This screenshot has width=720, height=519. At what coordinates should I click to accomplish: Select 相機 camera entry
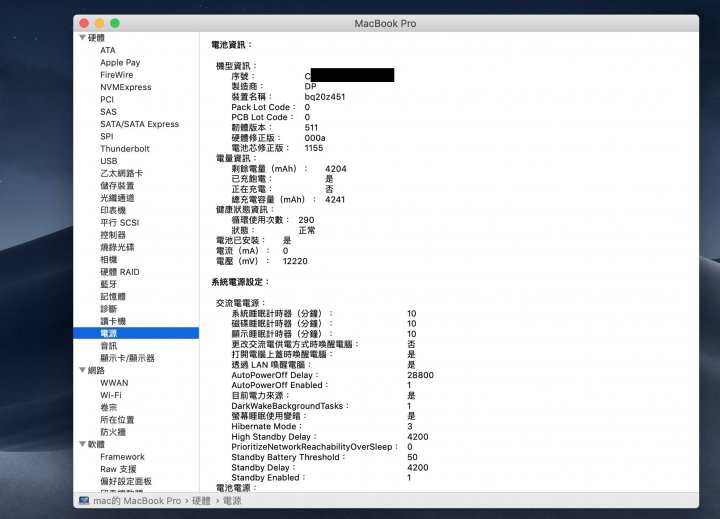109,260
